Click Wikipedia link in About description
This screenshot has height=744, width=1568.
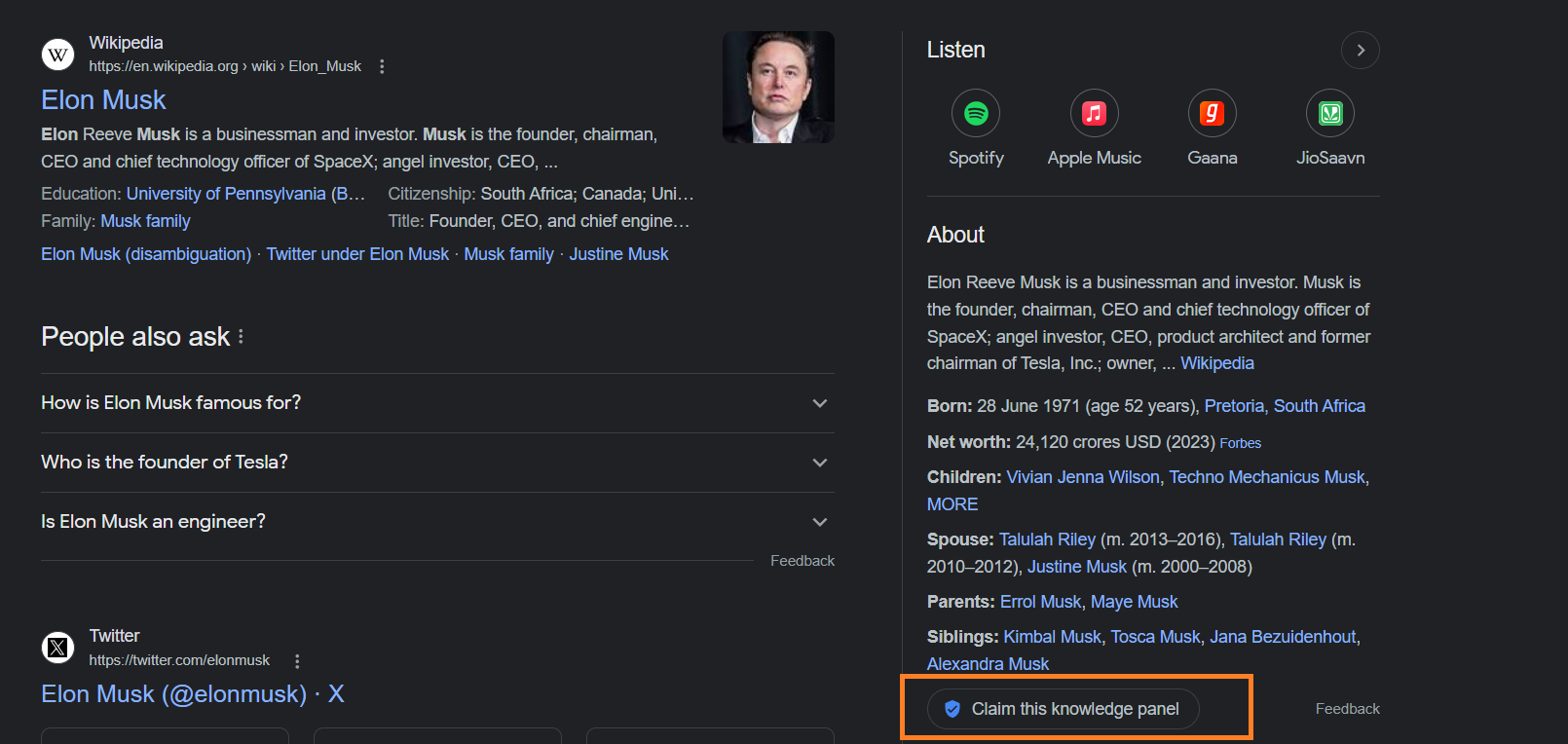tap(1217, 363)
